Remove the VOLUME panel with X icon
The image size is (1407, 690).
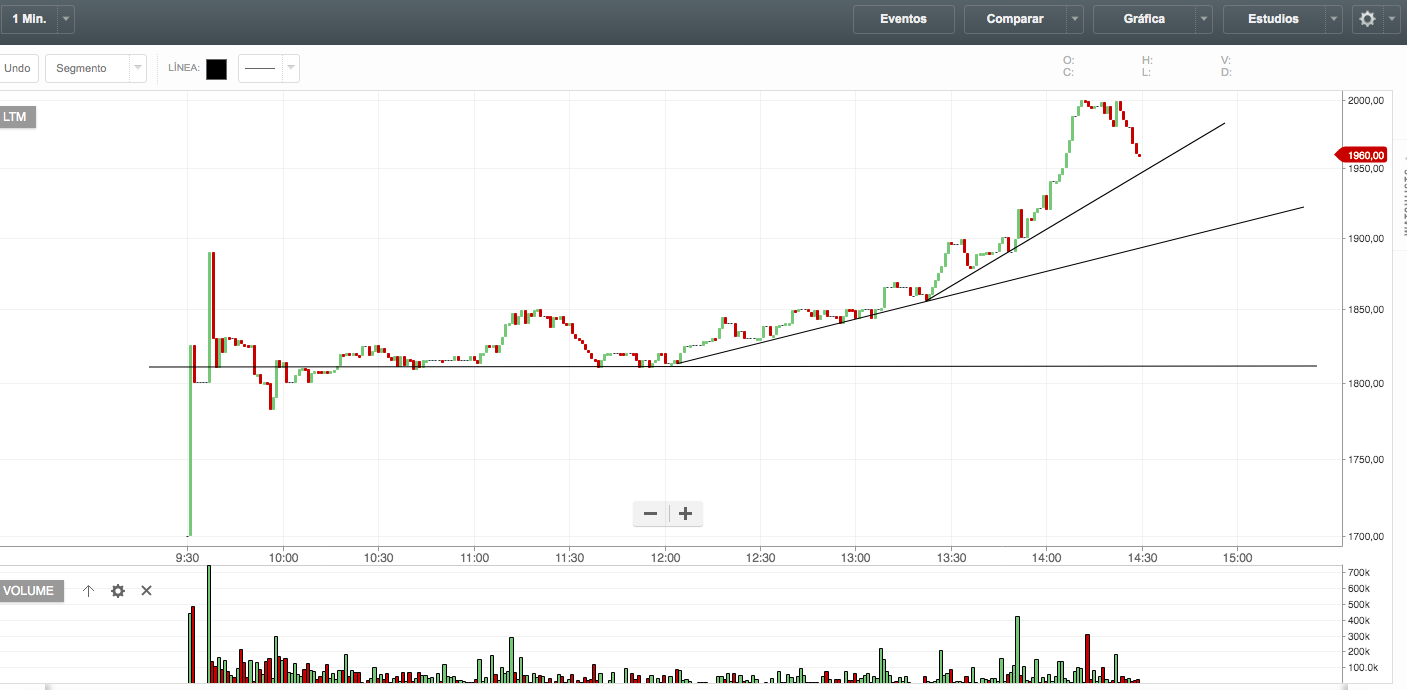point(146,591)
